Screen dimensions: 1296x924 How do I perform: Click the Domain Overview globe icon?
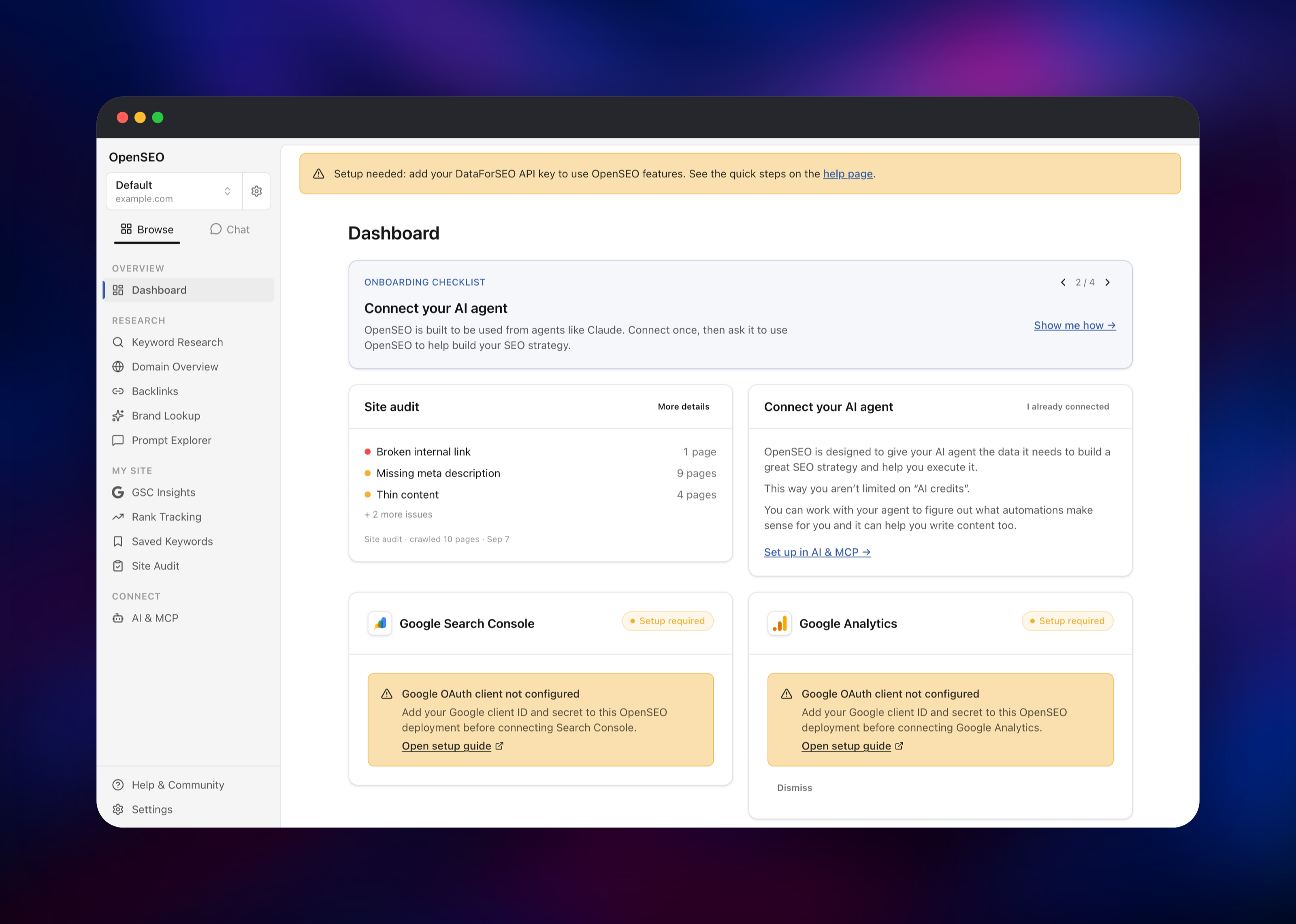tap(118, 367)
